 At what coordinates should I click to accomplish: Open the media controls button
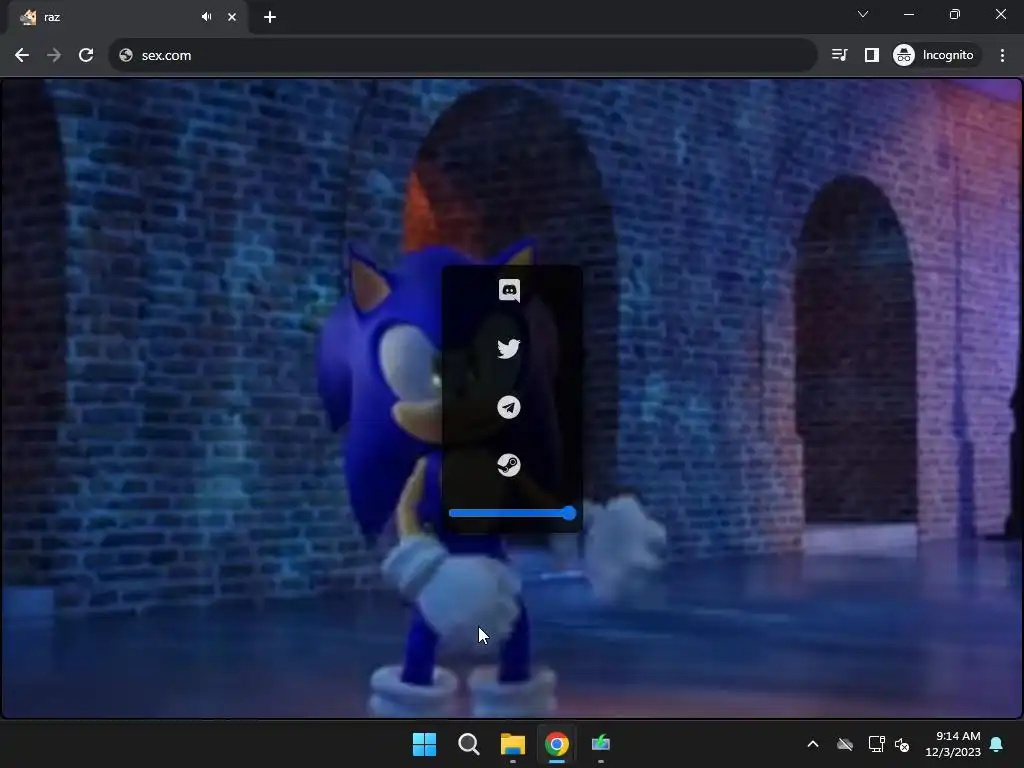tap(840, 55)
